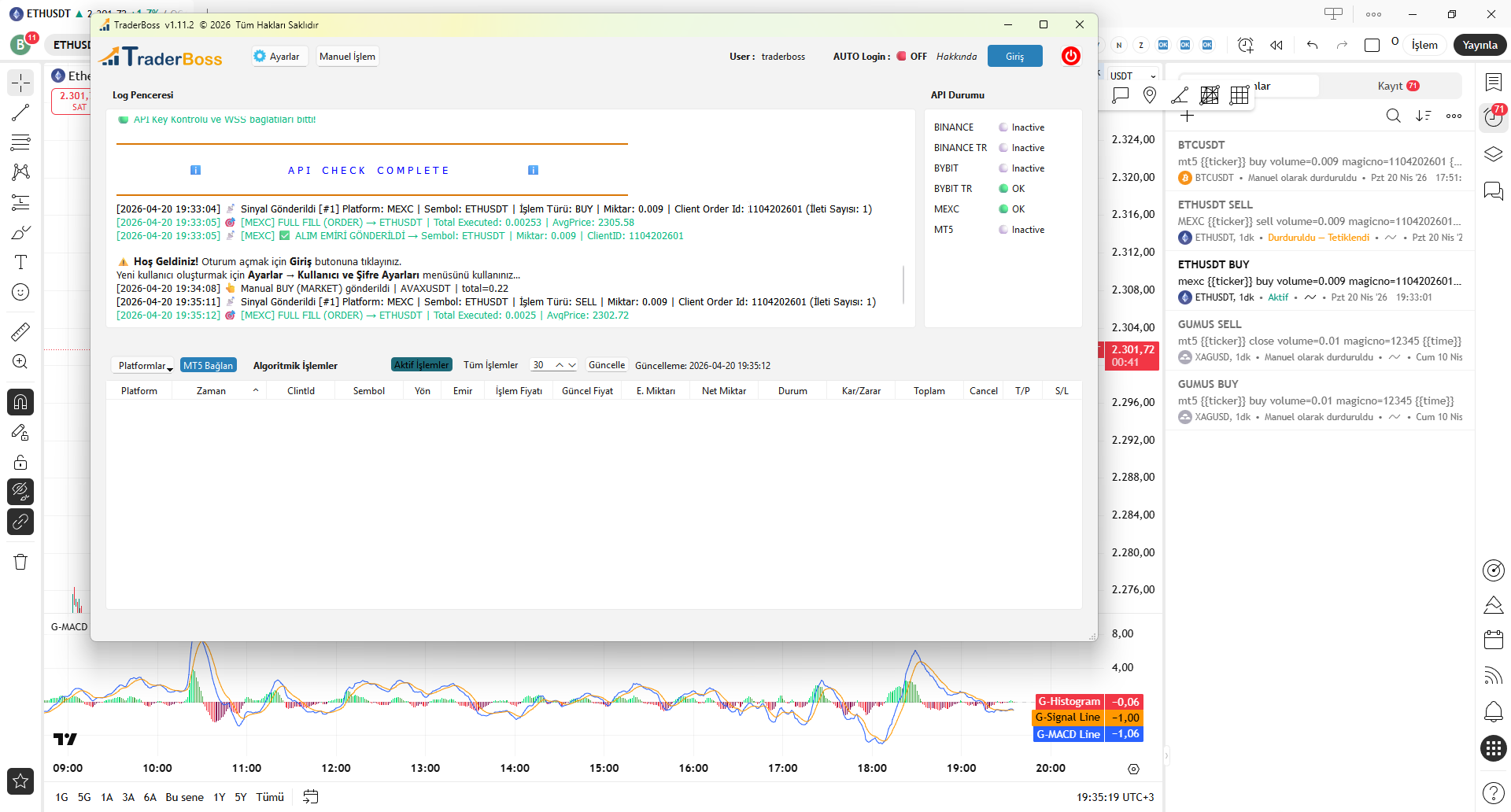Click the Kar/Zarar column header
The height and width of the screenshot is (812, 1511).
click(861, 391)
